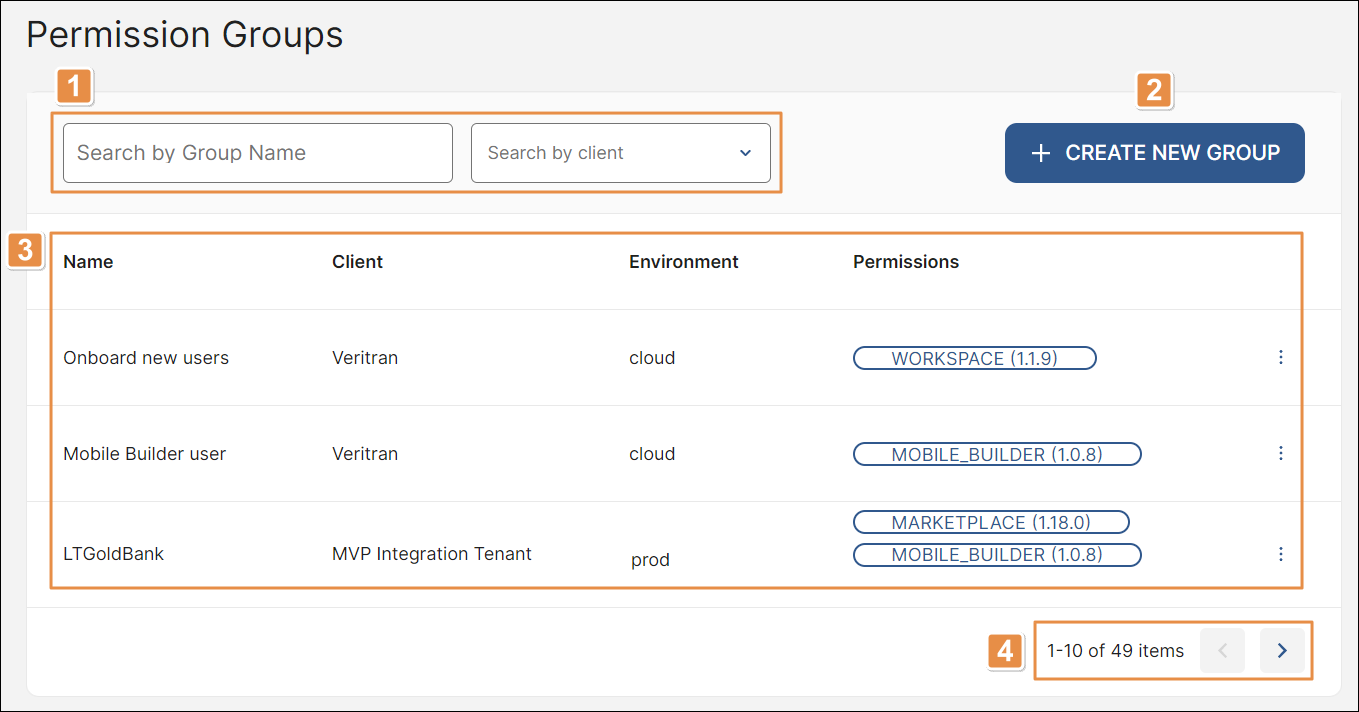
Task: Click the Client column header
Action: pyautogui.click(x=357, y=262)
